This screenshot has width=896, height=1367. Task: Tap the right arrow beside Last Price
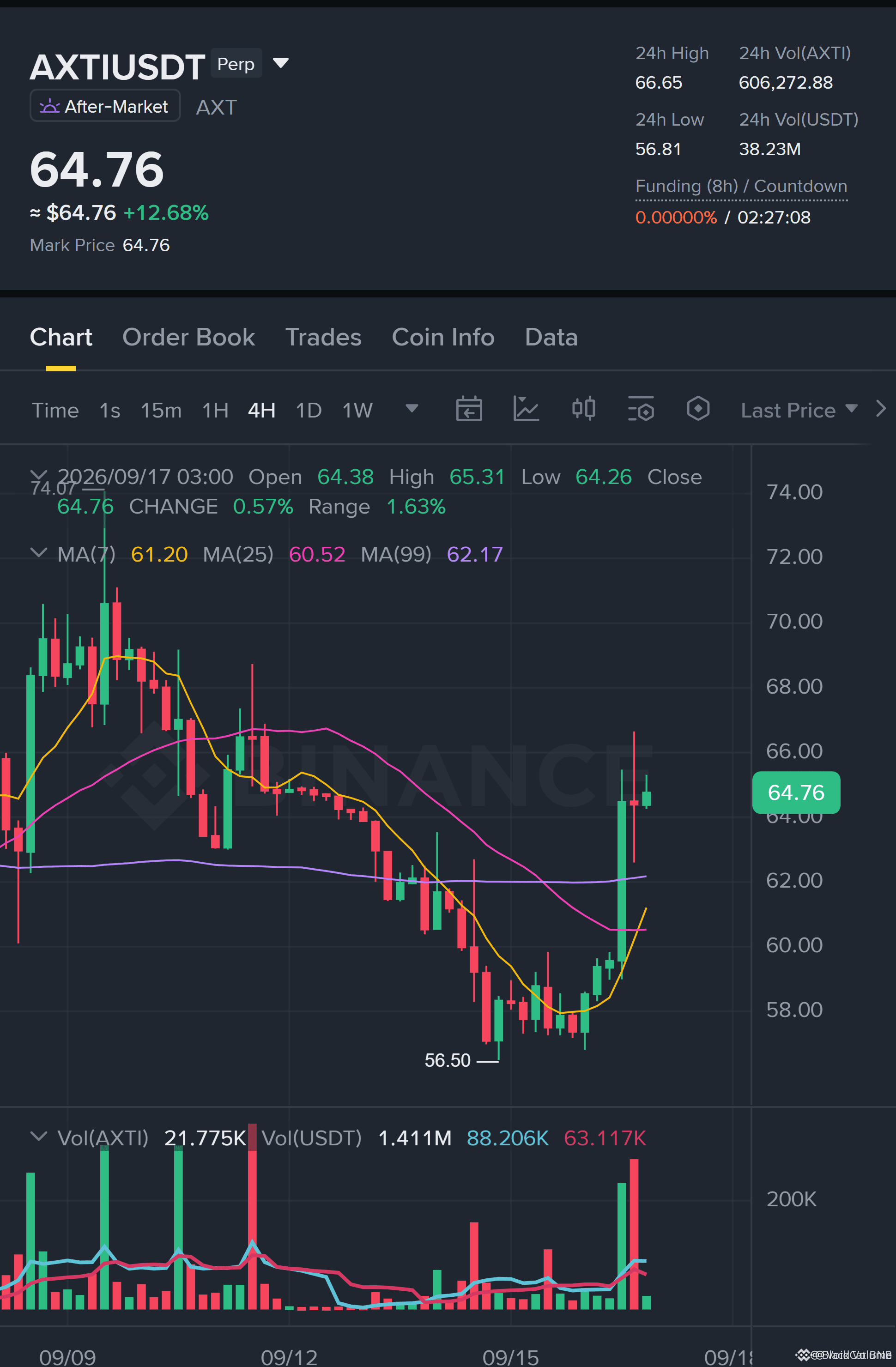tap(881, 409)
